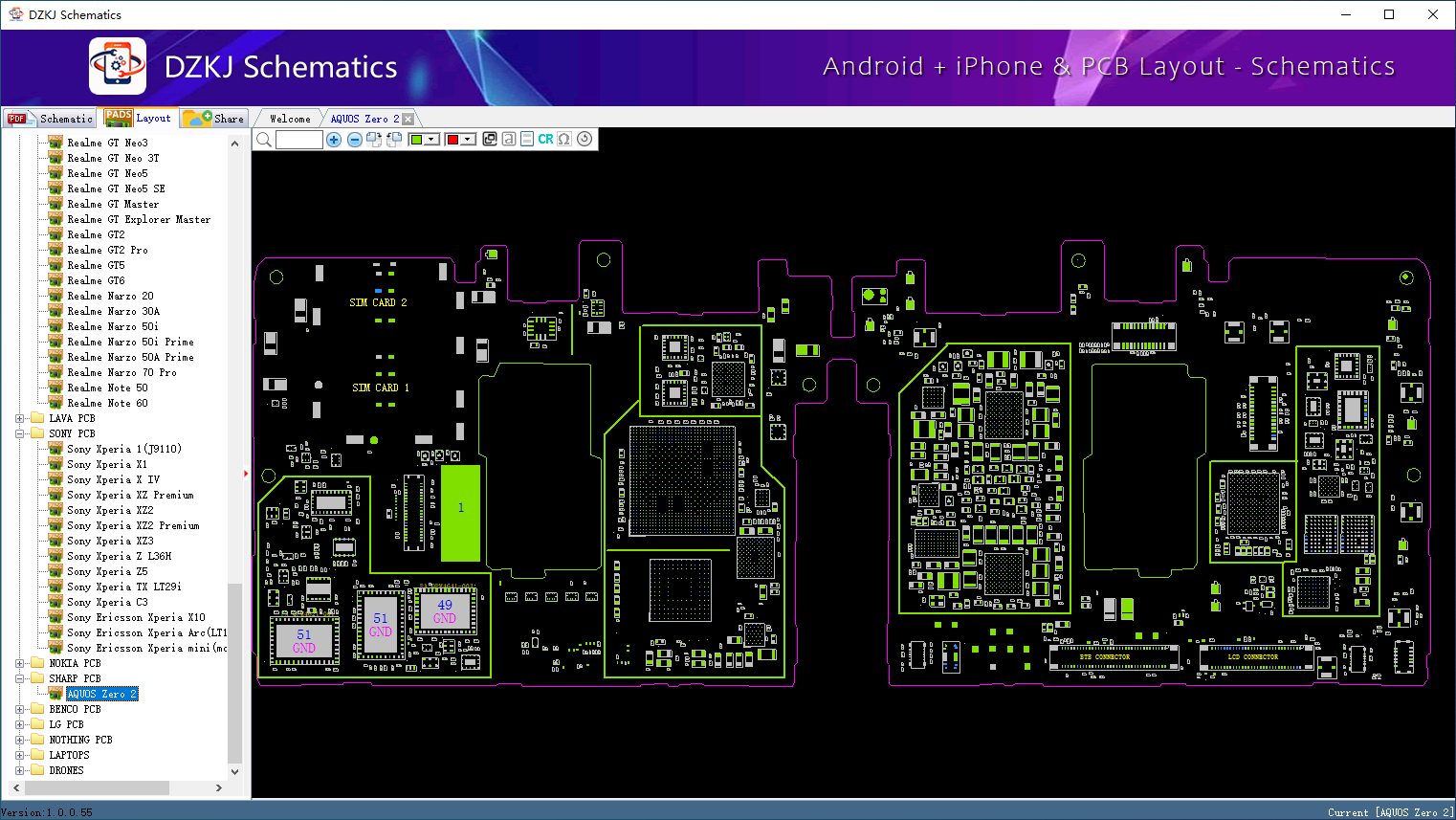The height and width of the screenshot is (820, 1456).
Task: Click the PCB icon beside Realme GT Neo3
Action: point(55,143)
